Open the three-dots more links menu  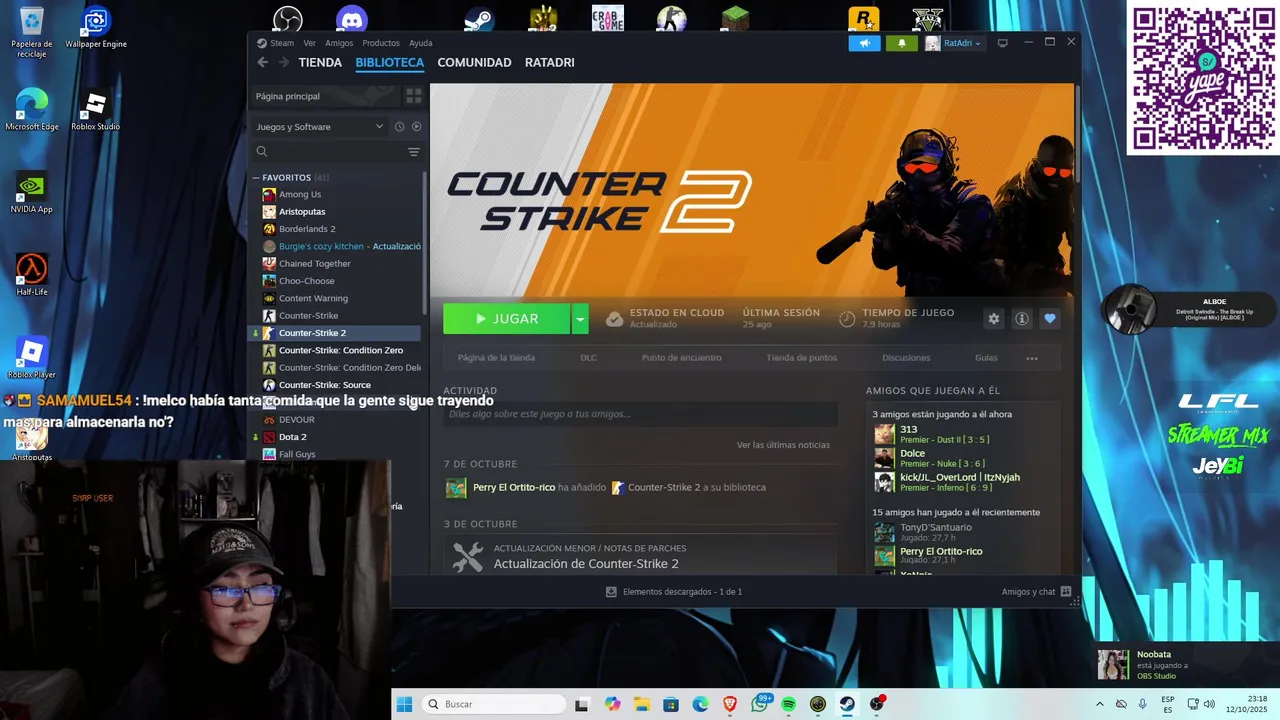pyautogui.click(x=1032, y=358)
